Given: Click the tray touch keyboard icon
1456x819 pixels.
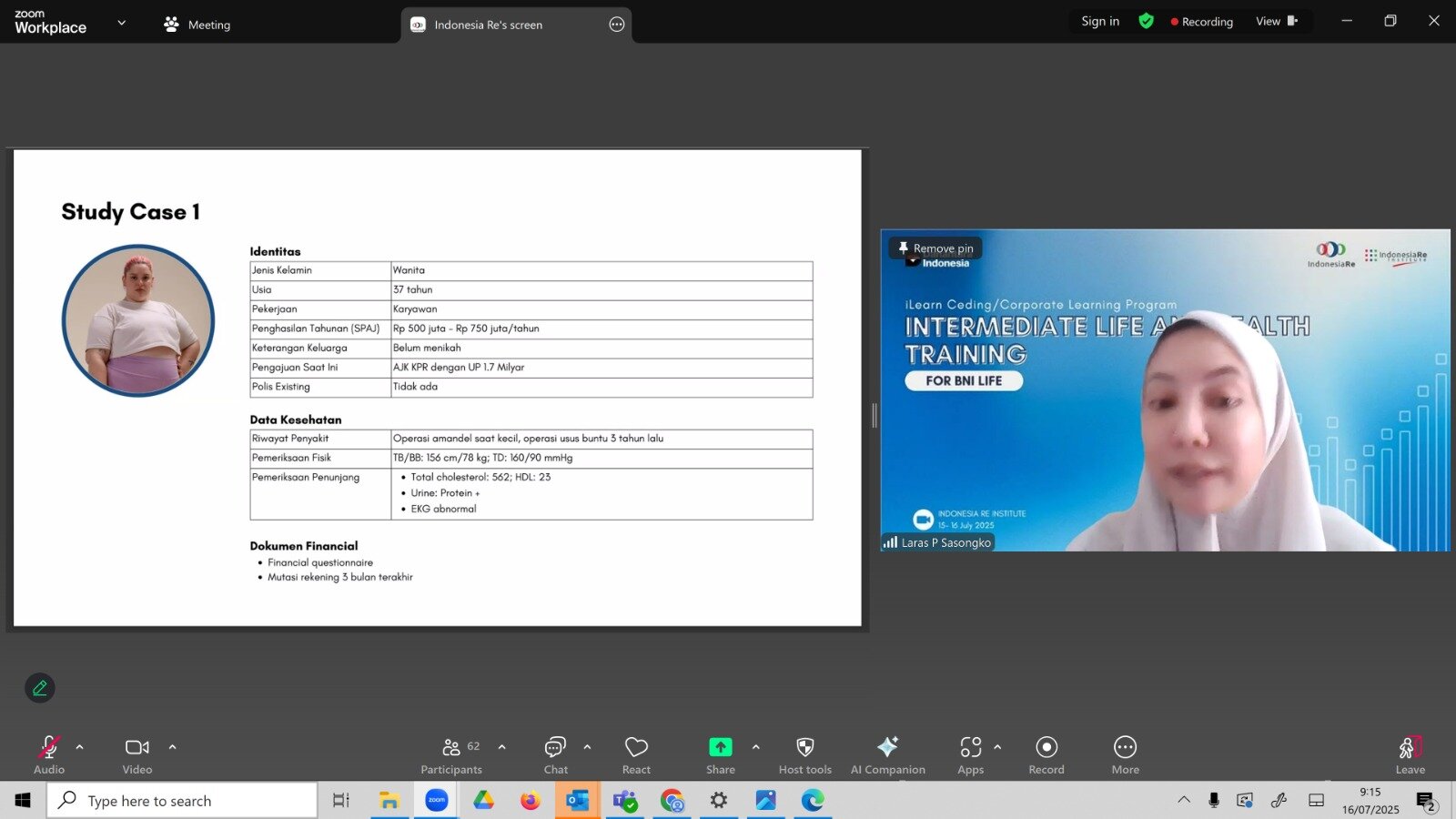Looking at the screenshot, I should click(x=1316, y=800).
